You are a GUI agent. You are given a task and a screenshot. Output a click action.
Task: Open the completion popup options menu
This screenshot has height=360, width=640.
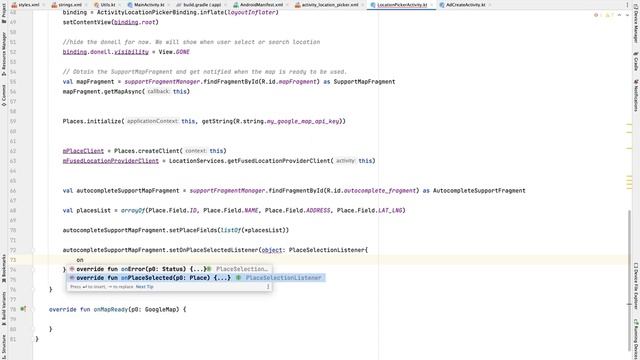point(268,287)
